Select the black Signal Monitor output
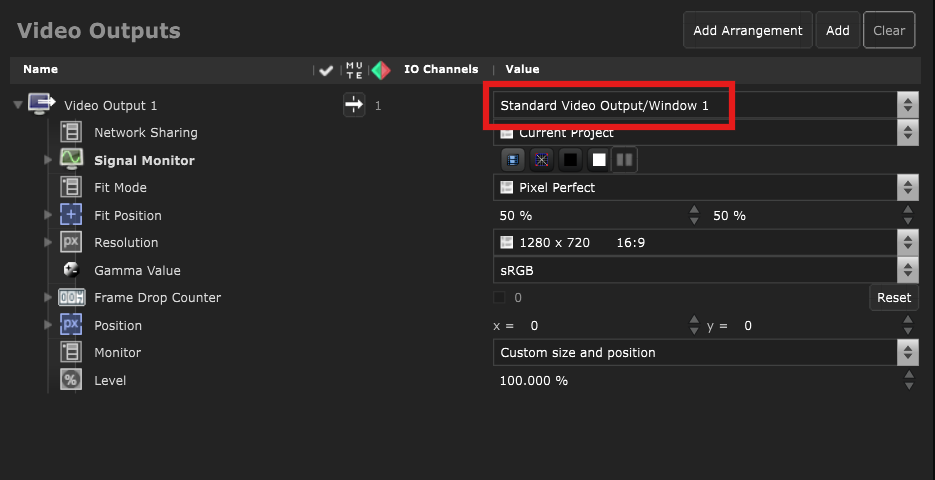The height and width of the screenshot is (480, 935). 571,160
